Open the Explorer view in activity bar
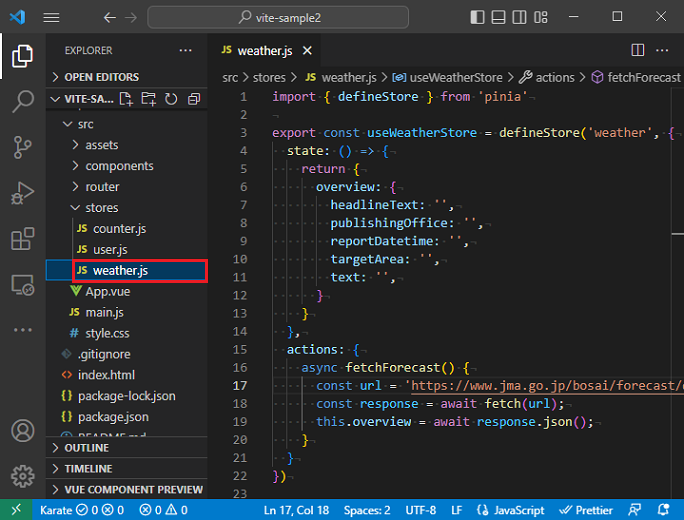Viewport: 684px width, 520px height. coord(22,56)
